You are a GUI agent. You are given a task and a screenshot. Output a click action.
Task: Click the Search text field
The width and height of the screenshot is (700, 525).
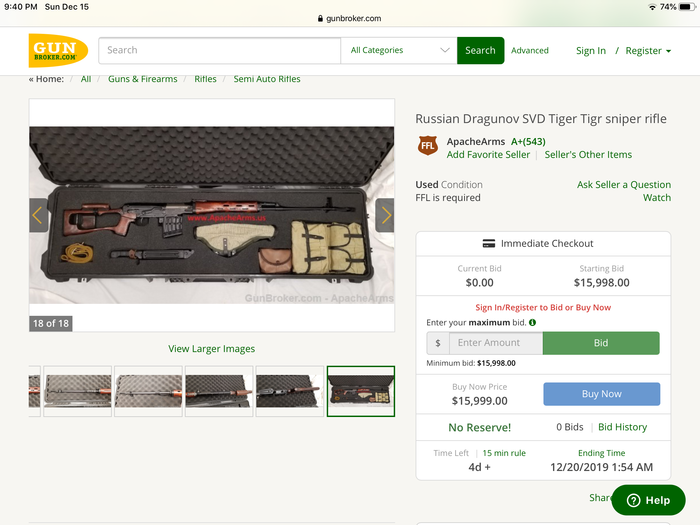tap(220, 50)
